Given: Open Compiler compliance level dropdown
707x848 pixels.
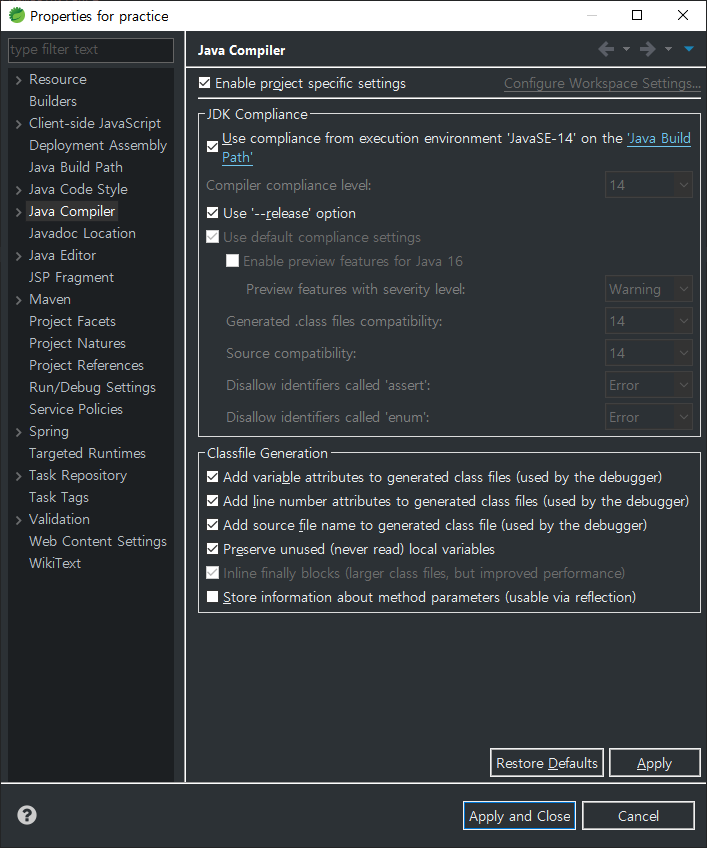Looking at the screenshot, I should pyautogui.click(x=649, y=185).
